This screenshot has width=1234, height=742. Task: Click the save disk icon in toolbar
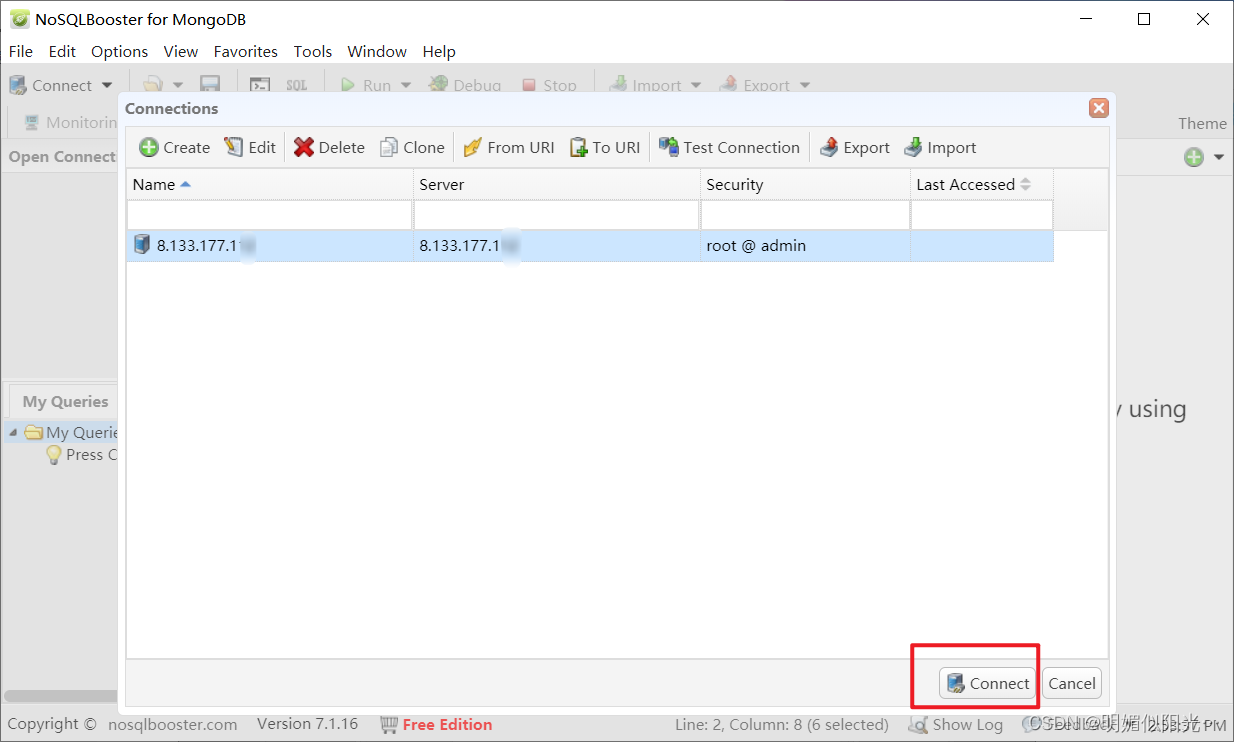point(210,85)
